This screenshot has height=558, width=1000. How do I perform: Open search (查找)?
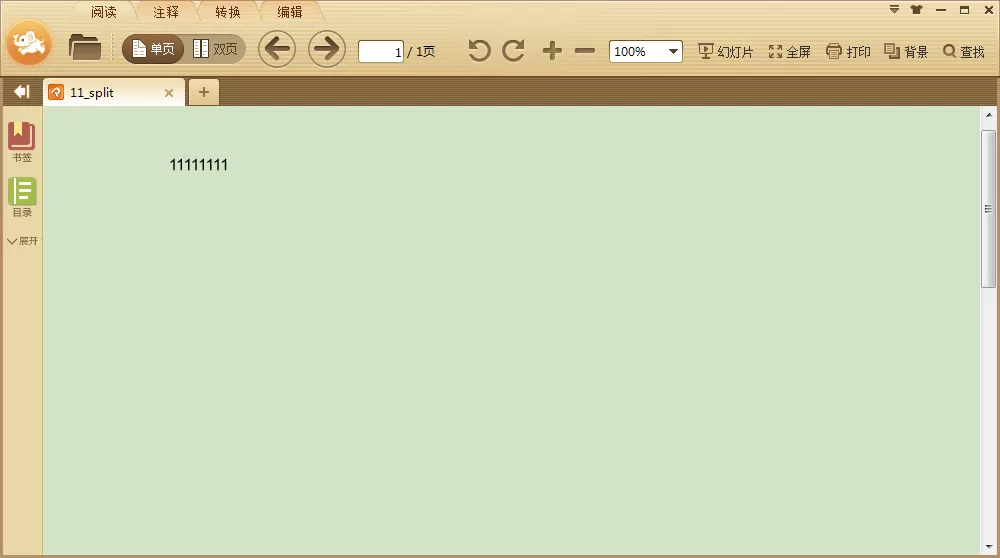pos(964,52)
